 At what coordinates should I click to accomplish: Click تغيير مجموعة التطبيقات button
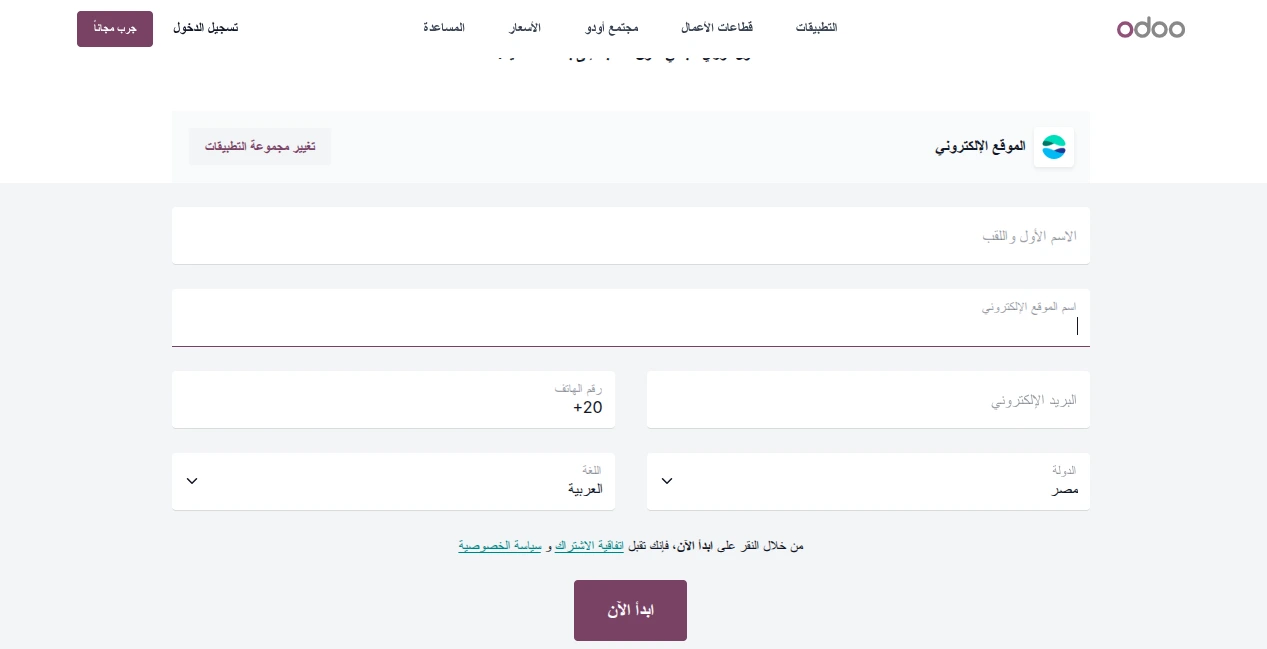click(x=260, y=147)
